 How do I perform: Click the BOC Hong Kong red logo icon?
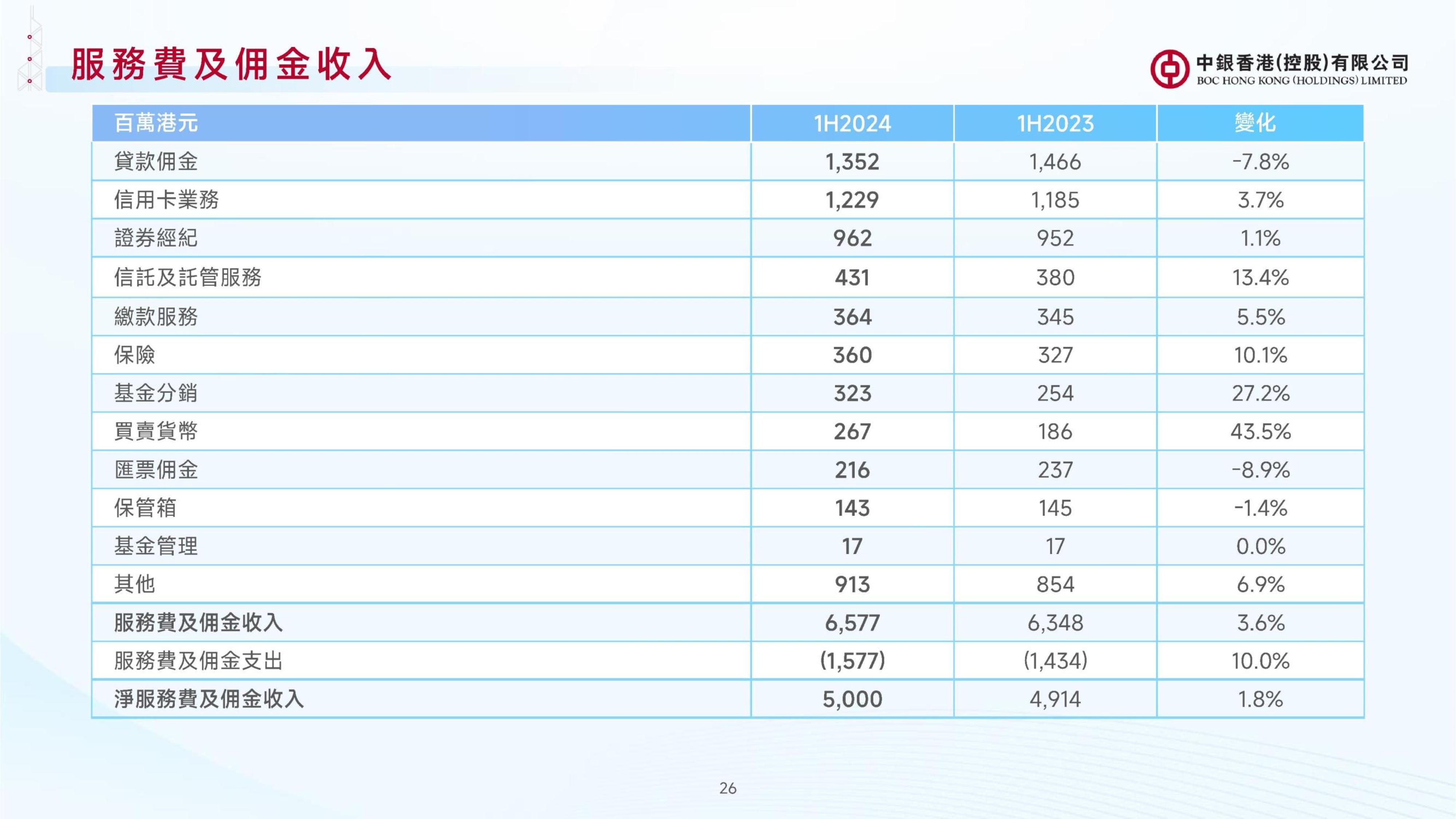pos(1170,68)
